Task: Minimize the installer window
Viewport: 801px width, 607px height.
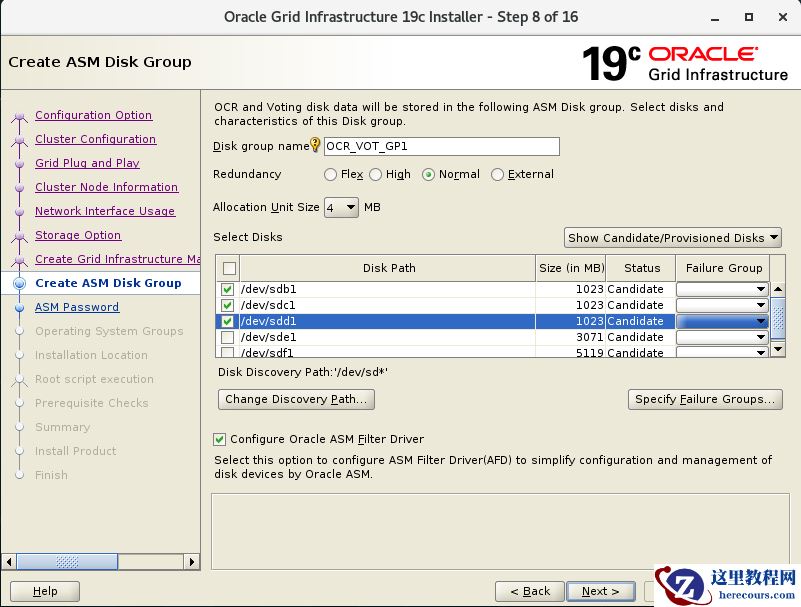Action: [x=715, y=17]
